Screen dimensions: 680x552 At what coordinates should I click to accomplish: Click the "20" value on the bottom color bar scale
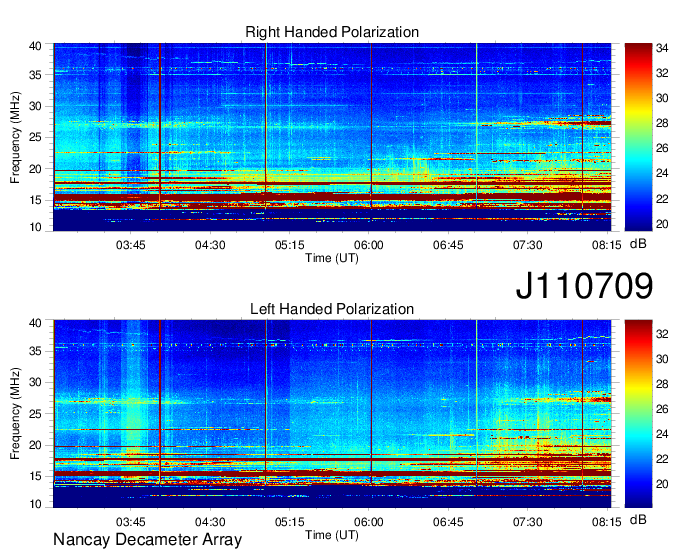coord(662,484)
